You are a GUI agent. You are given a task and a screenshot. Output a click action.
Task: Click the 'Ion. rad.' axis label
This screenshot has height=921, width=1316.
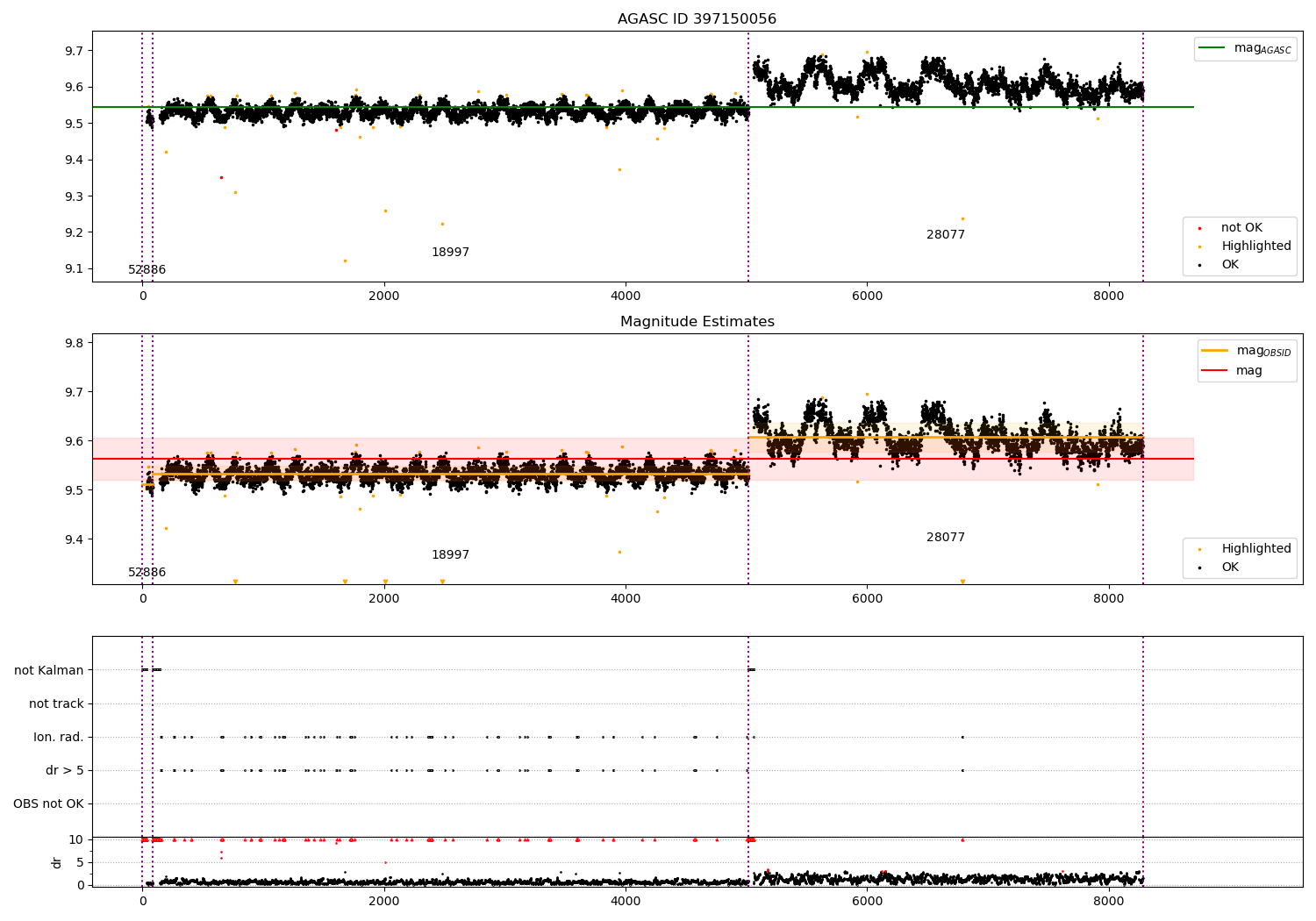[x=59, y=738]
